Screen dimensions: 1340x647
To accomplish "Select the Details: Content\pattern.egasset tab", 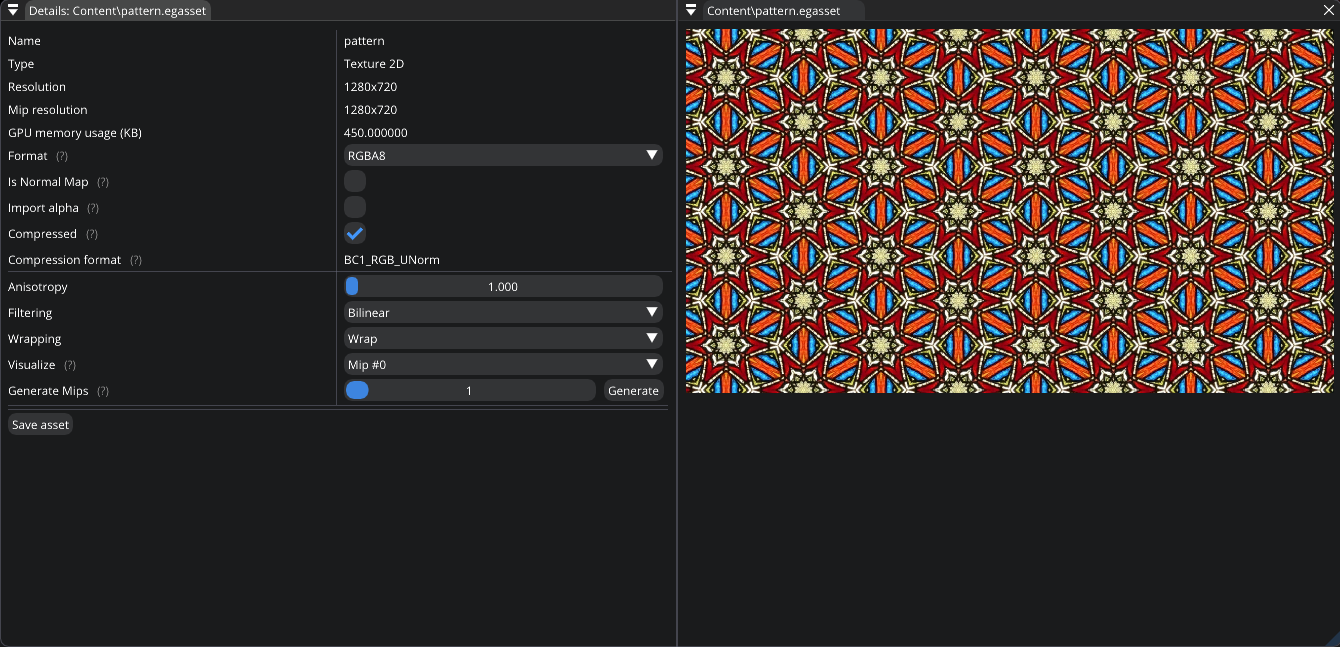I will (x=119, y=10).
